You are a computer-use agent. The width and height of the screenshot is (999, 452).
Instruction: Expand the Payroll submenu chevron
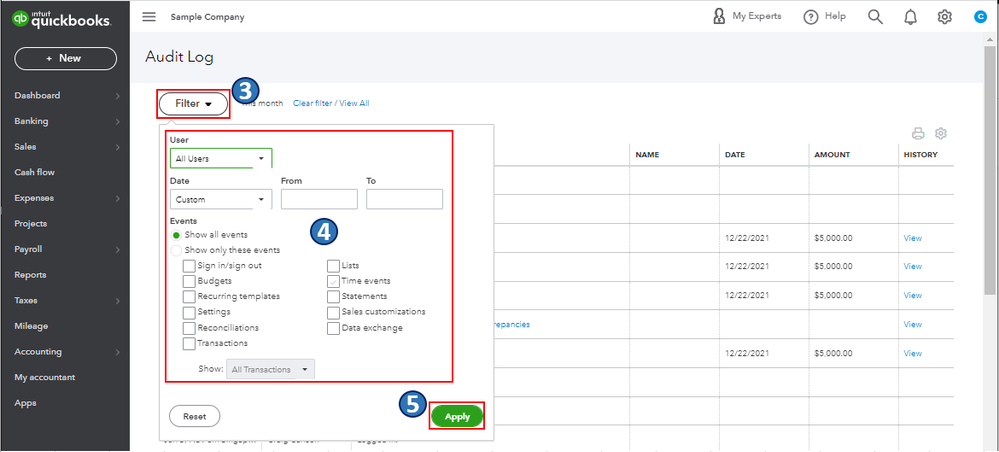coord(118,250)
